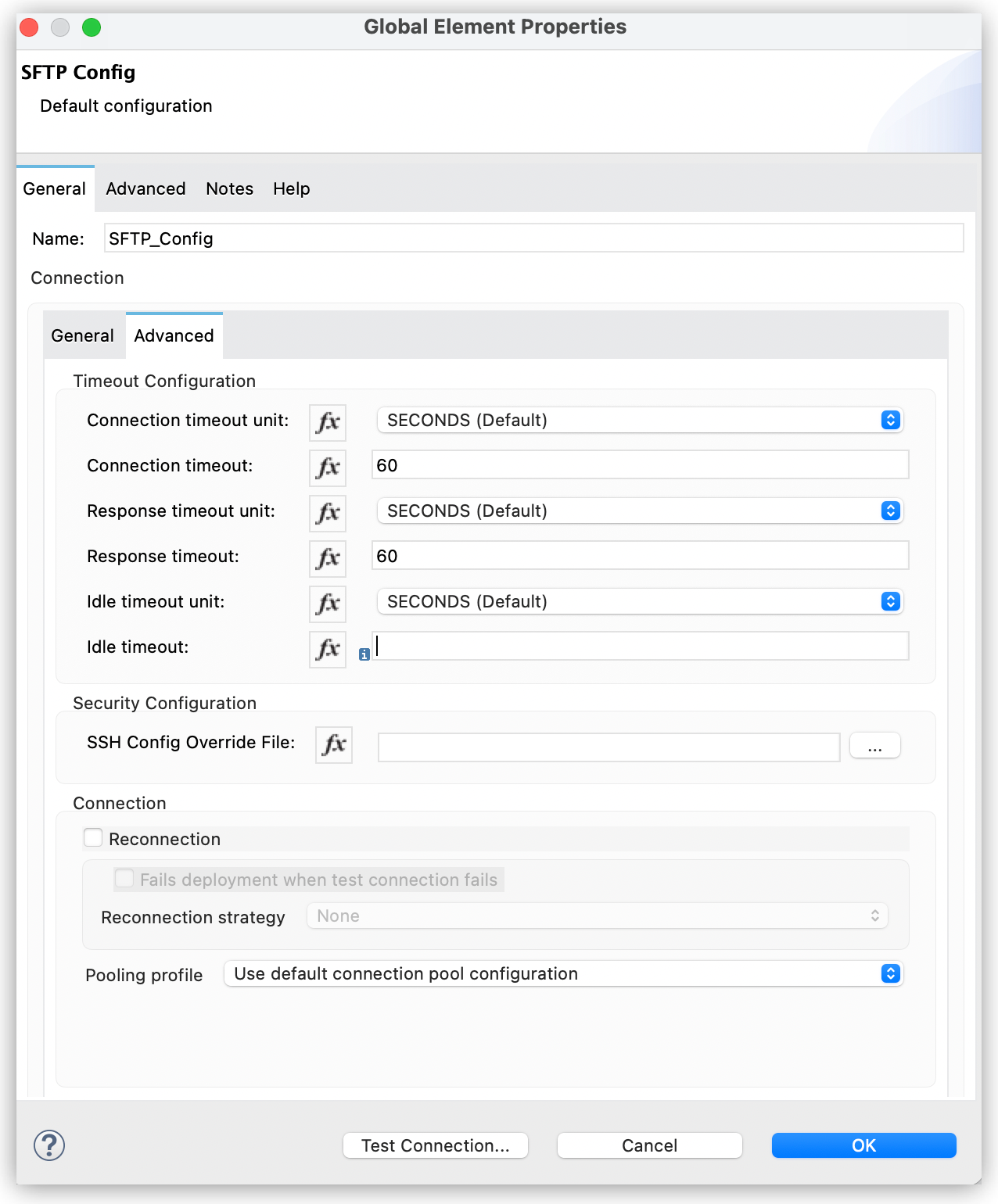The width and height of the screenshot is (998, 1204).
Task: Open Connection timeout unit dropdown
Action: (640, 420)
